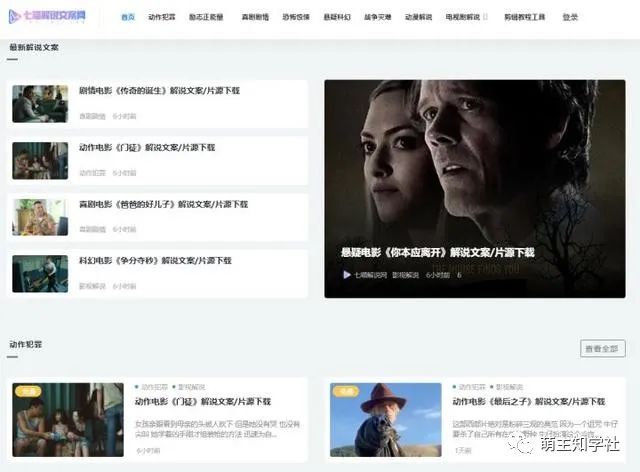Click the 动作犯罪 section heading
Viewport: 640px width, 472px height.
[25, 345]
